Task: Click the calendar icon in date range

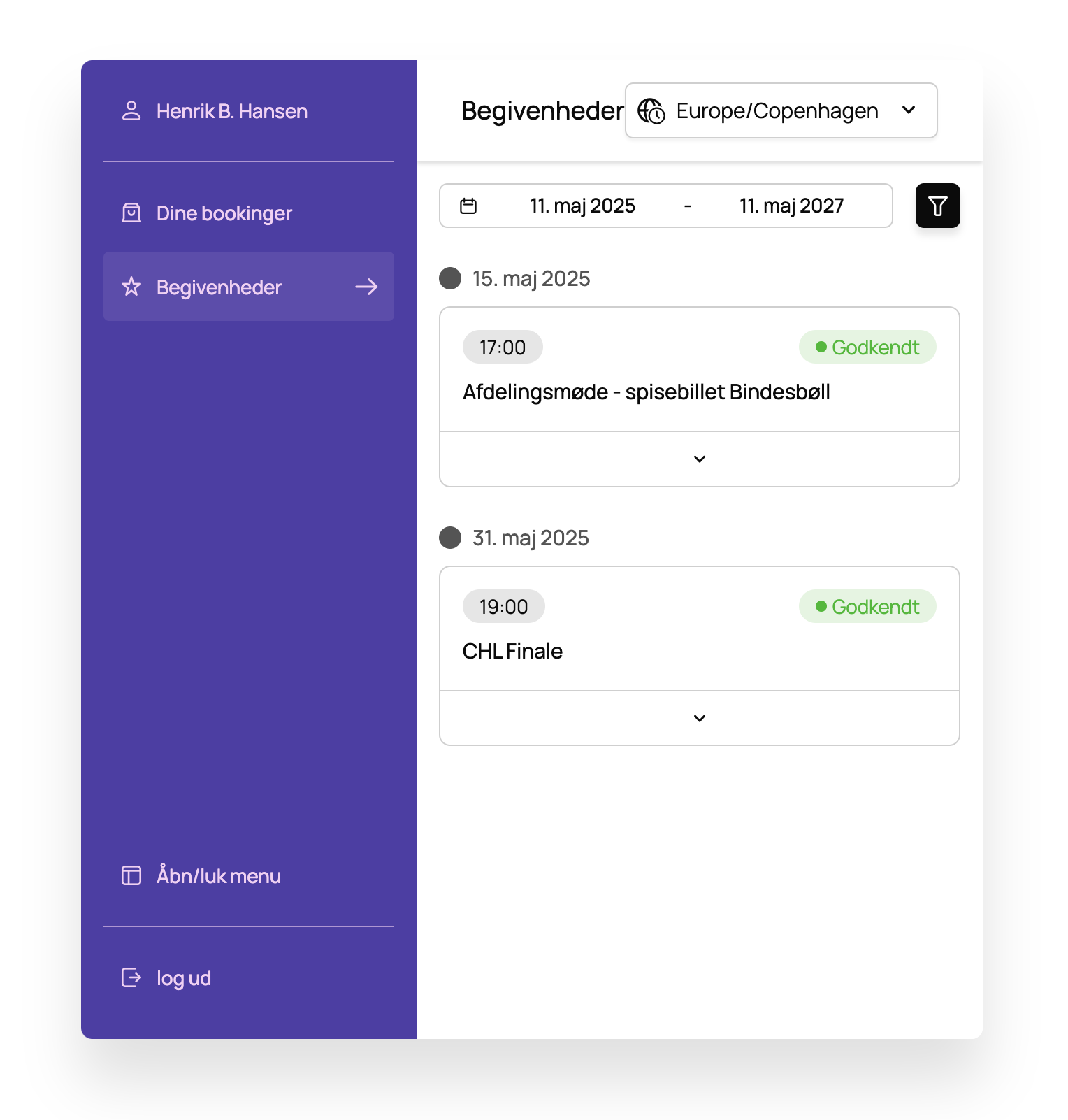Action: point(468,206)
